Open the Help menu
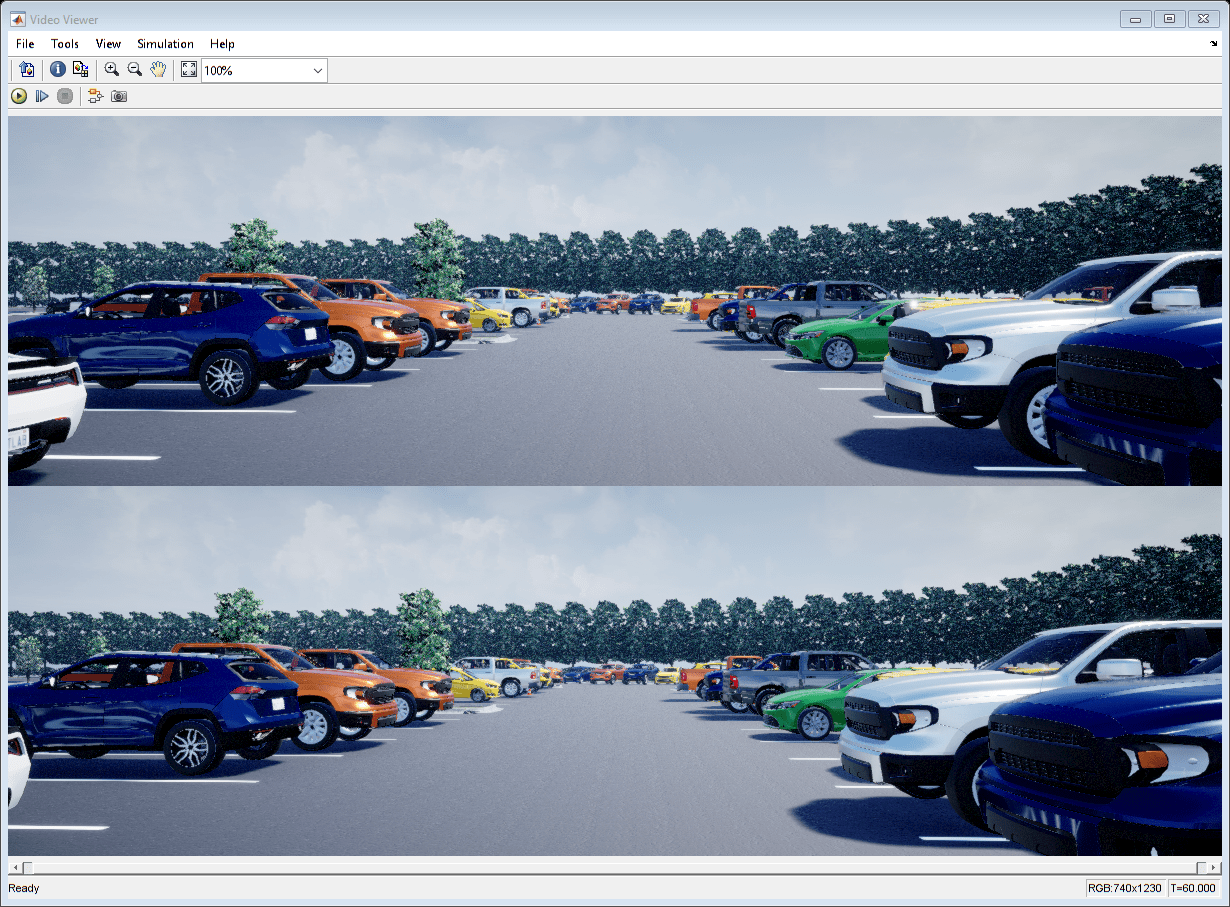This screenshot has height=907, width=1230. [222, 44]
